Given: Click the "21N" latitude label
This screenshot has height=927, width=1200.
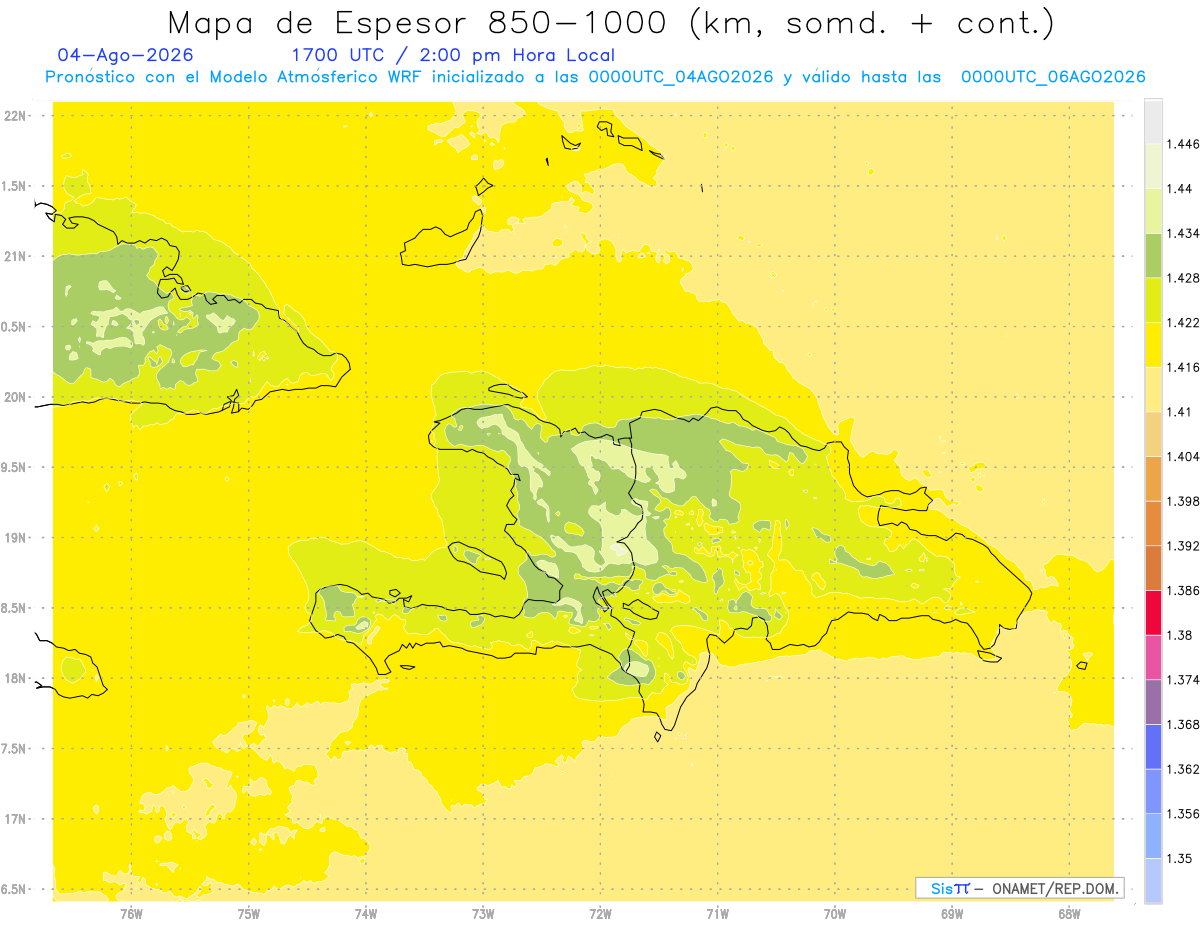Looking at the screenshot, I should click(x=15, y=257).
